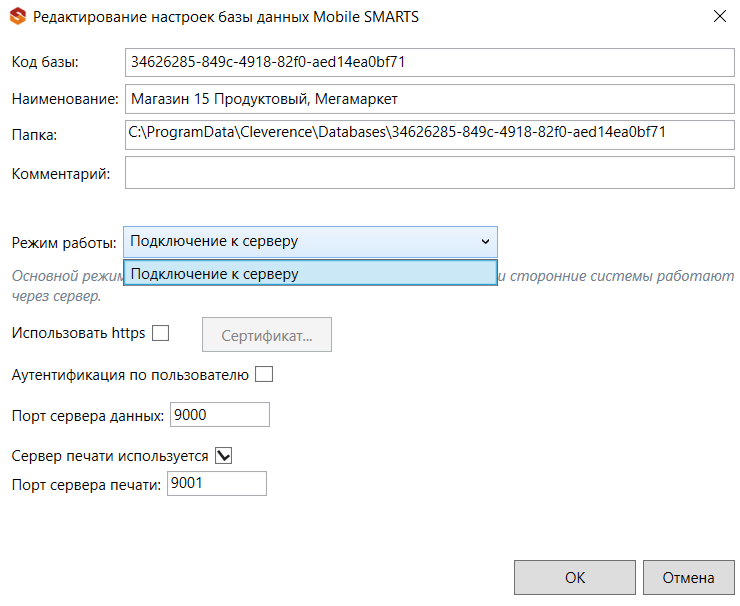Edit the Наименование field
740x606 pixels.
(x=429, y=99)
